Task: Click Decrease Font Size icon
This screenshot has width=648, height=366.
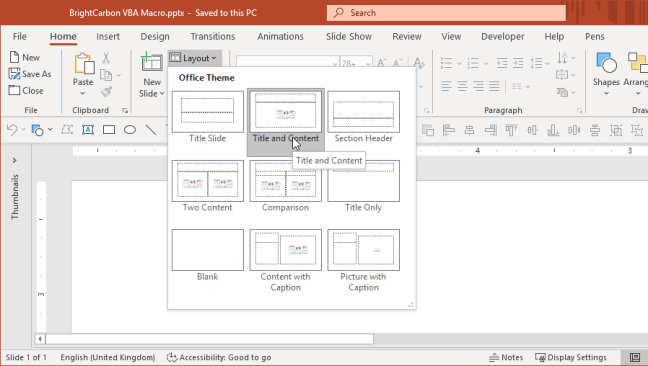Action: point(398,63)
